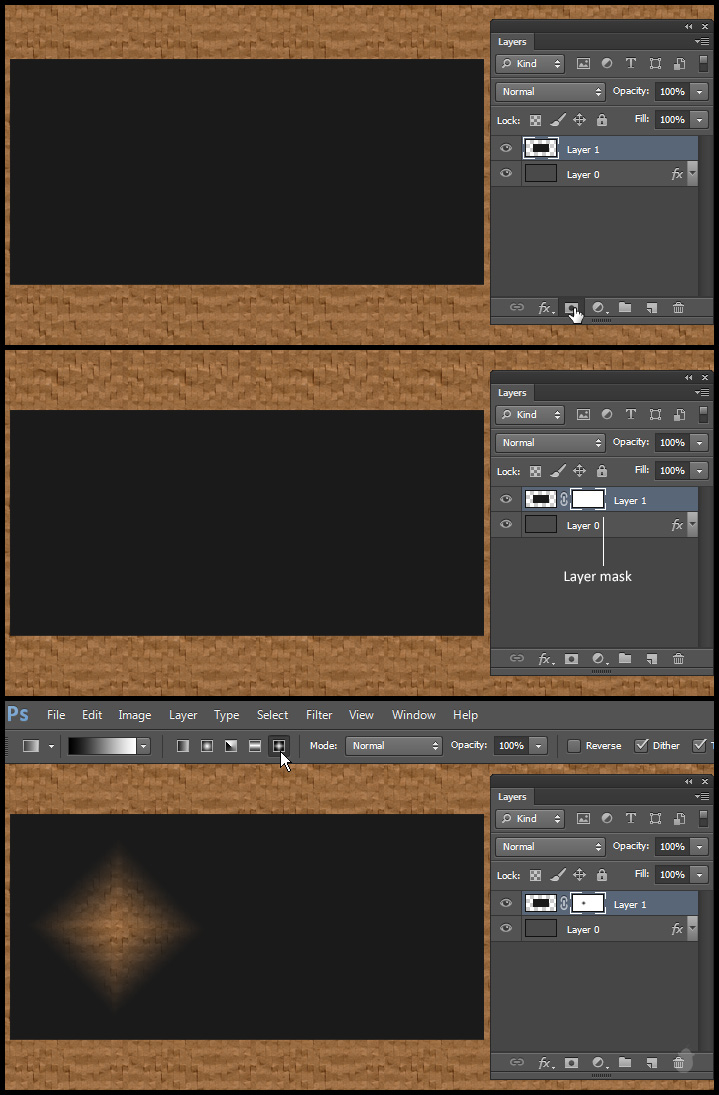Click Add layer mask icon under hand cursor
The width and height of the screenshot is (719, 1095).
pyautogui.click(x=571, y=308)
